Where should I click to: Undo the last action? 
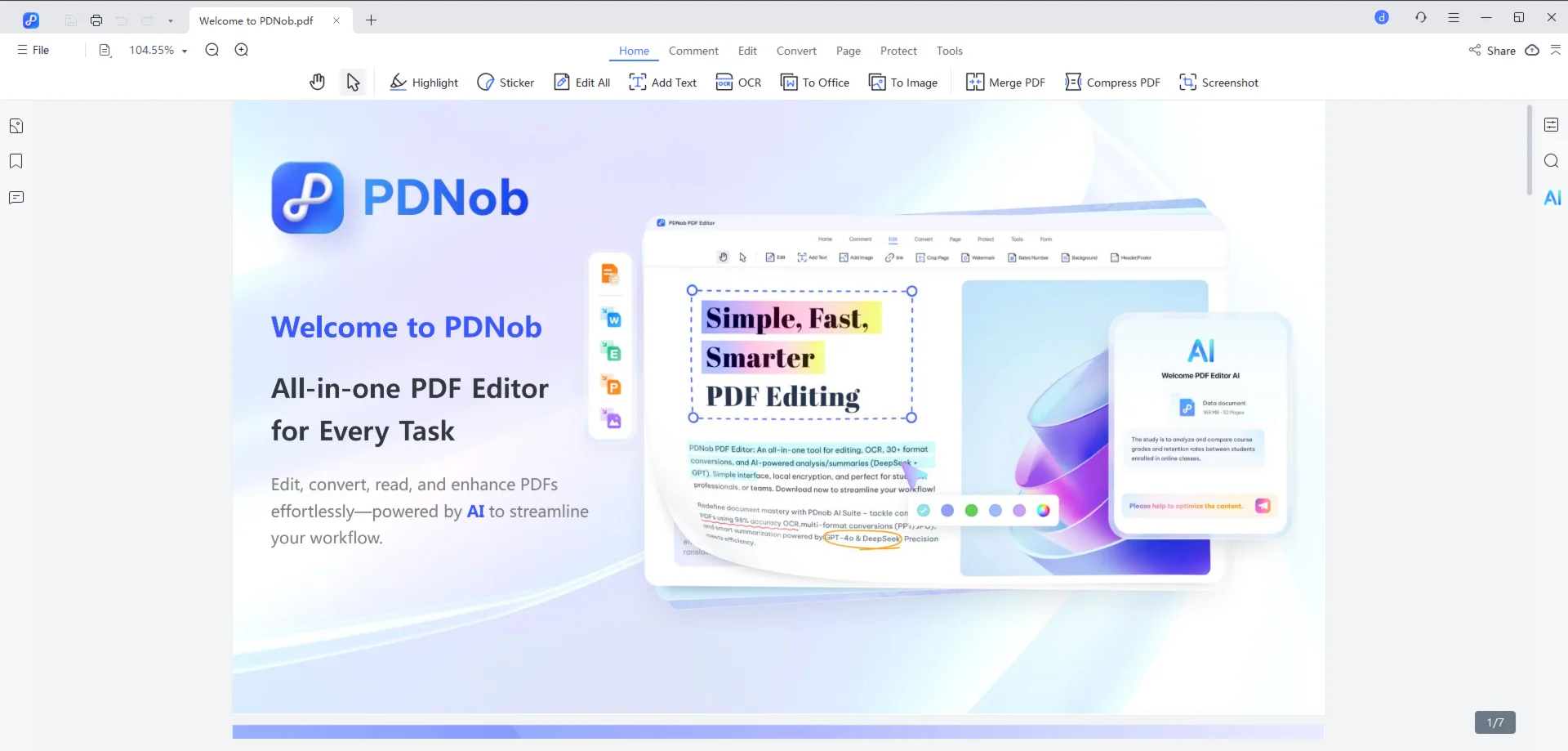pyautogui.click(x=122, y=20)
